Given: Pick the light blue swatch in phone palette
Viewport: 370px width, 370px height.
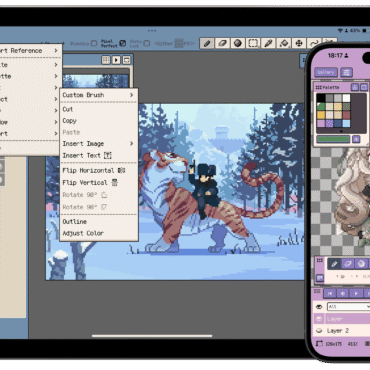Looking at the screenshot, I should [347, 124].
